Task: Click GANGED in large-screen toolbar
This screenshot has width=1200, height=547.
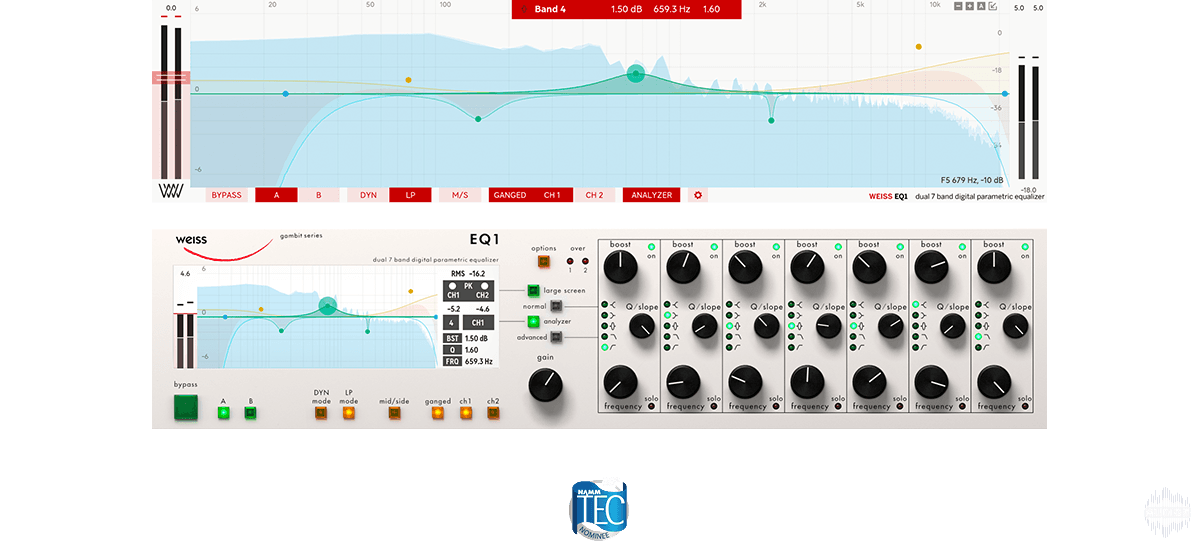Action: (x=510, y=195)
